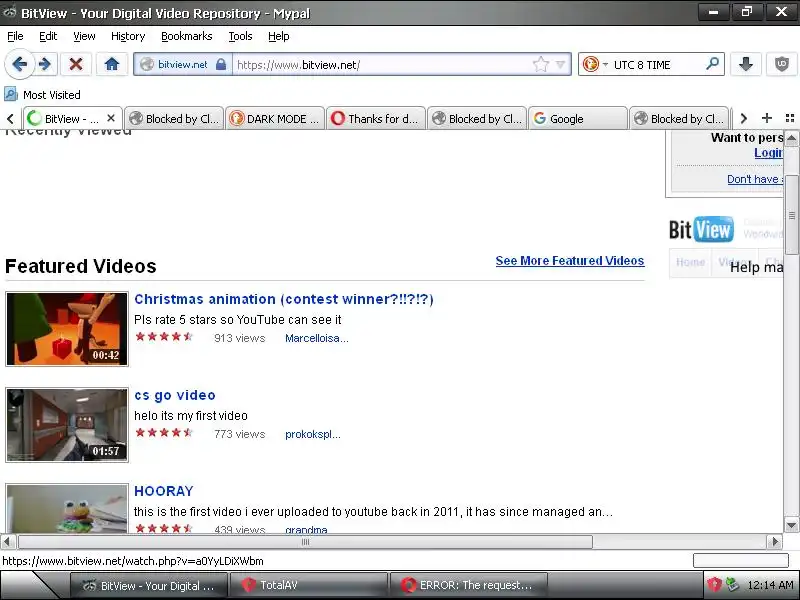This screenshot has width=800, height=600.
Task: Click the Login link
Action: point(768,153)
